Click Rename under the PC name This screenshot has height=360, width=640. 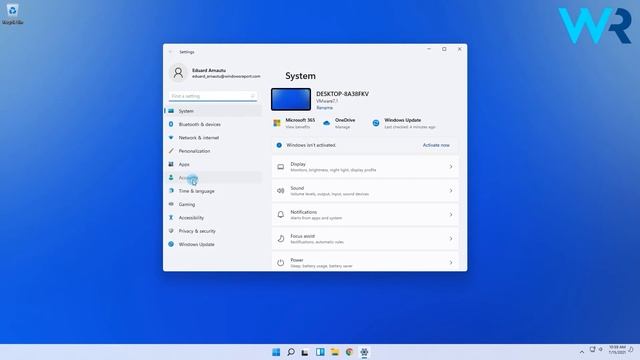(x=324, y=108)
